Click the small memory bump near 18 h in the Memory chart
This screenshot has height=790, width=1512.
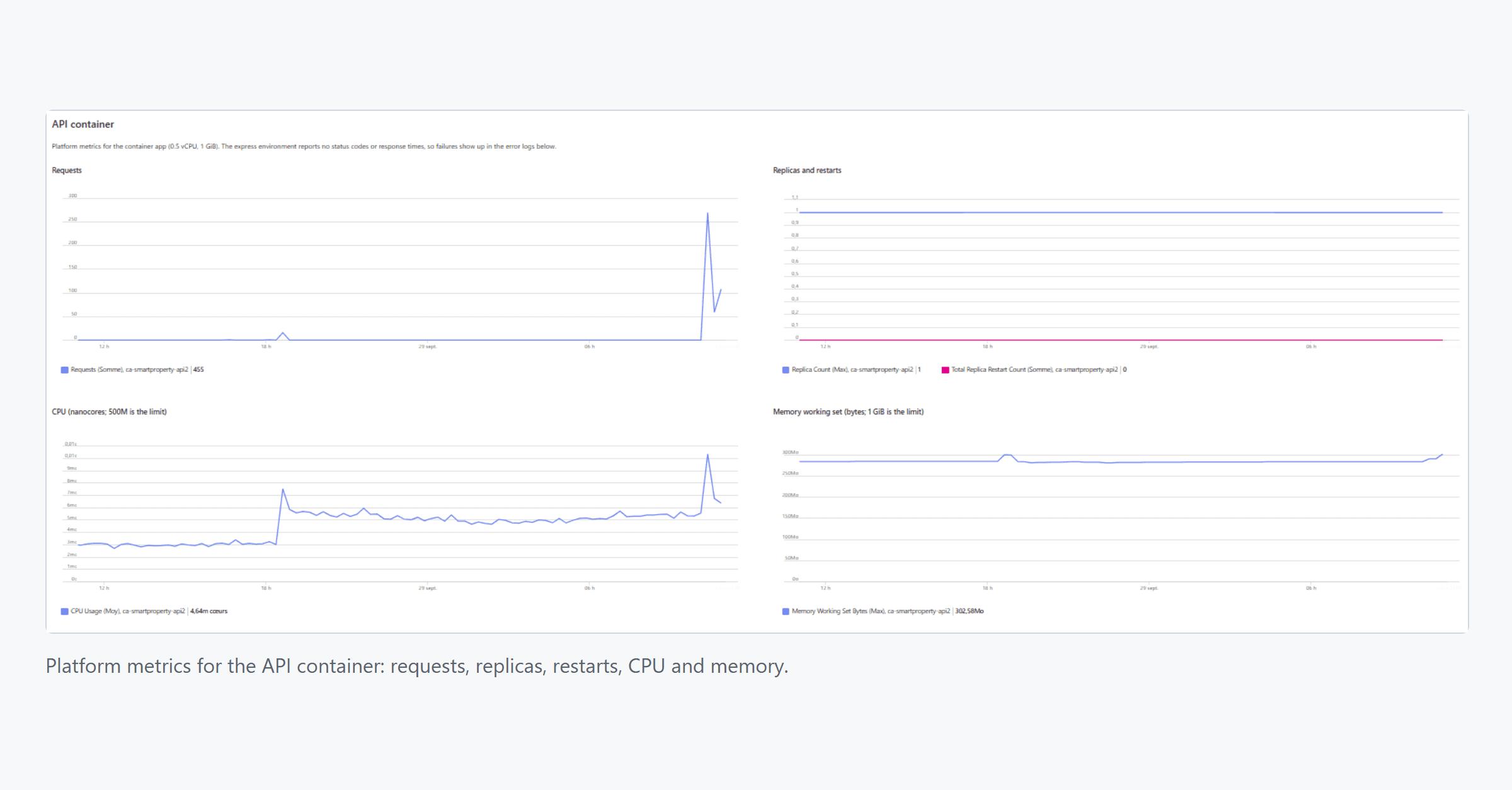pos(1007,455)
